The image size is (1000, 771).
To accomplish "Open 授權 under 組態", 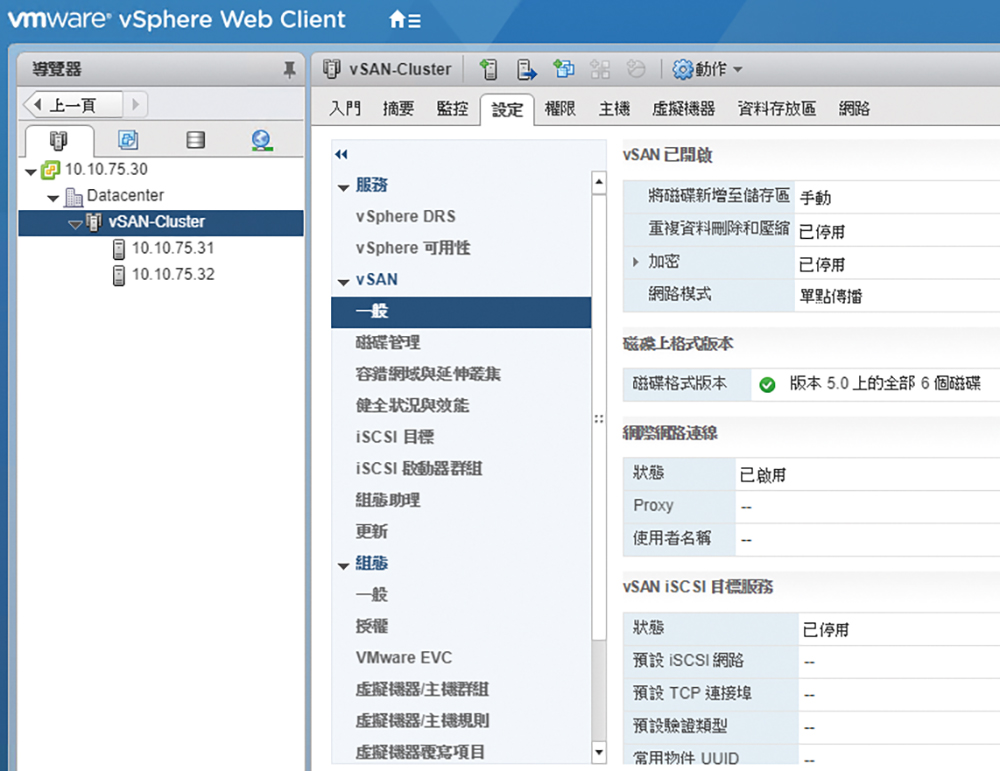I will (x=372, y=626).
